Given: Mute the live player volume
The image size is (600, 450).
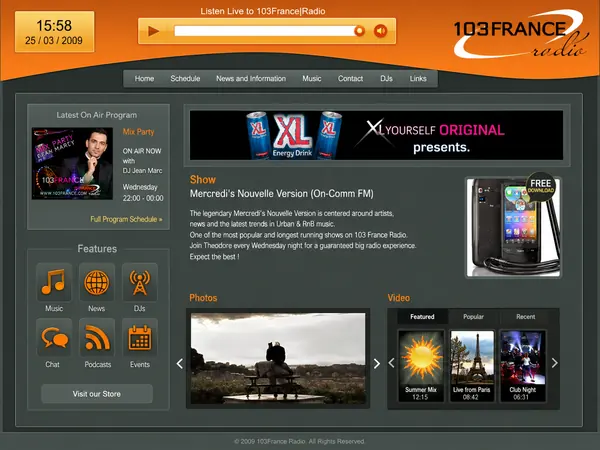Looking at the screenshot, I should point(380,31).
